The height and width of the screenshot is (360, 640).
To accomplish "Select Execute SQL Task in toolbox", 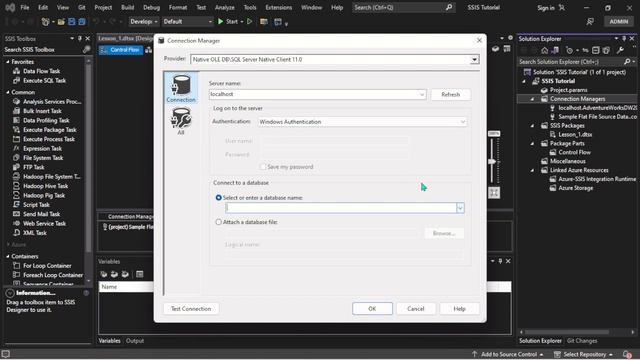I will tap(44, 80).
